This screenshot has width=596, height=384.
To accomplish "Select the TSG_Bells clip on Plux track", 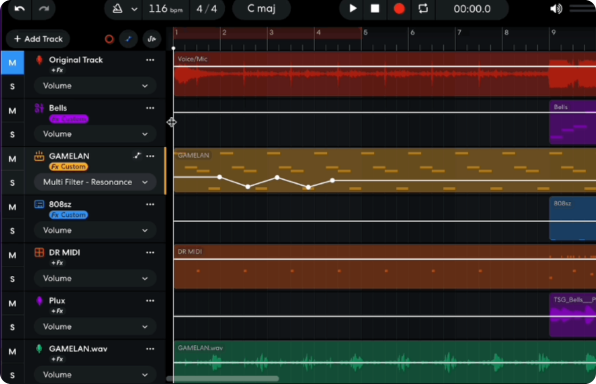I will 572,315.
